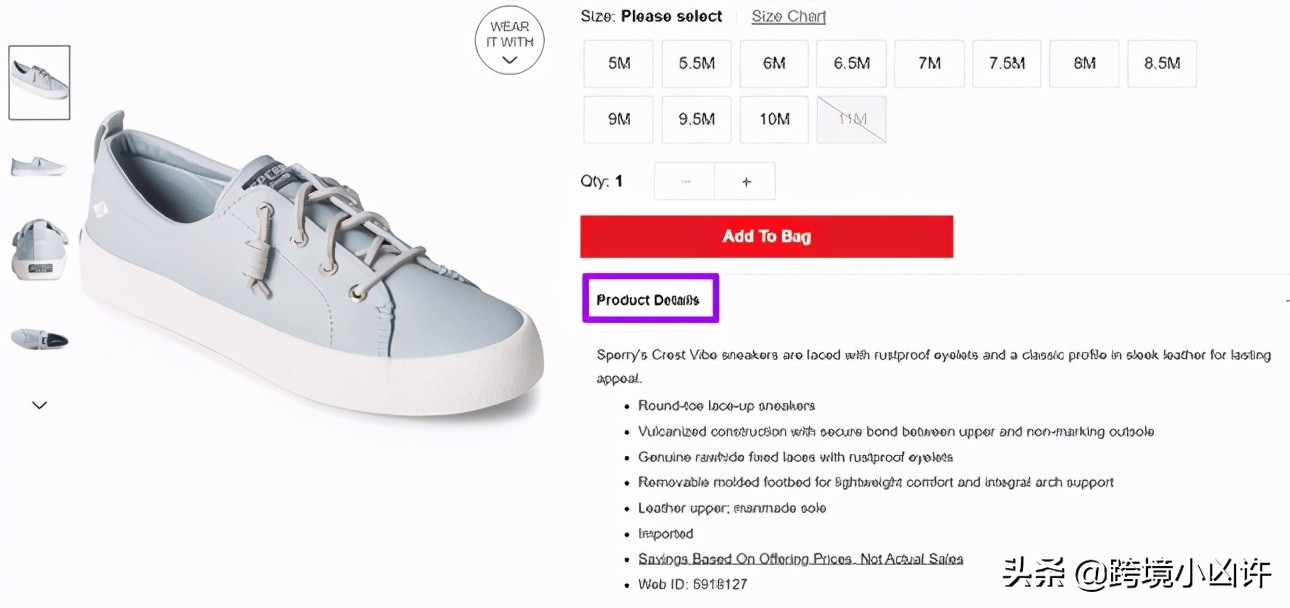Open the Size Chart link

coord(788,16)
